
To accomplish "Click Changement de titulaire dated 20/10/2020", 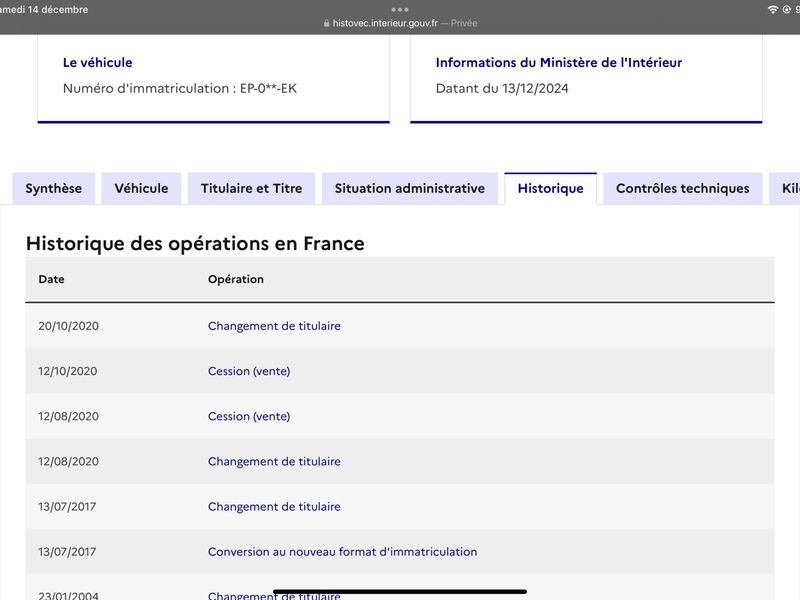I will (x=274, y=326).
